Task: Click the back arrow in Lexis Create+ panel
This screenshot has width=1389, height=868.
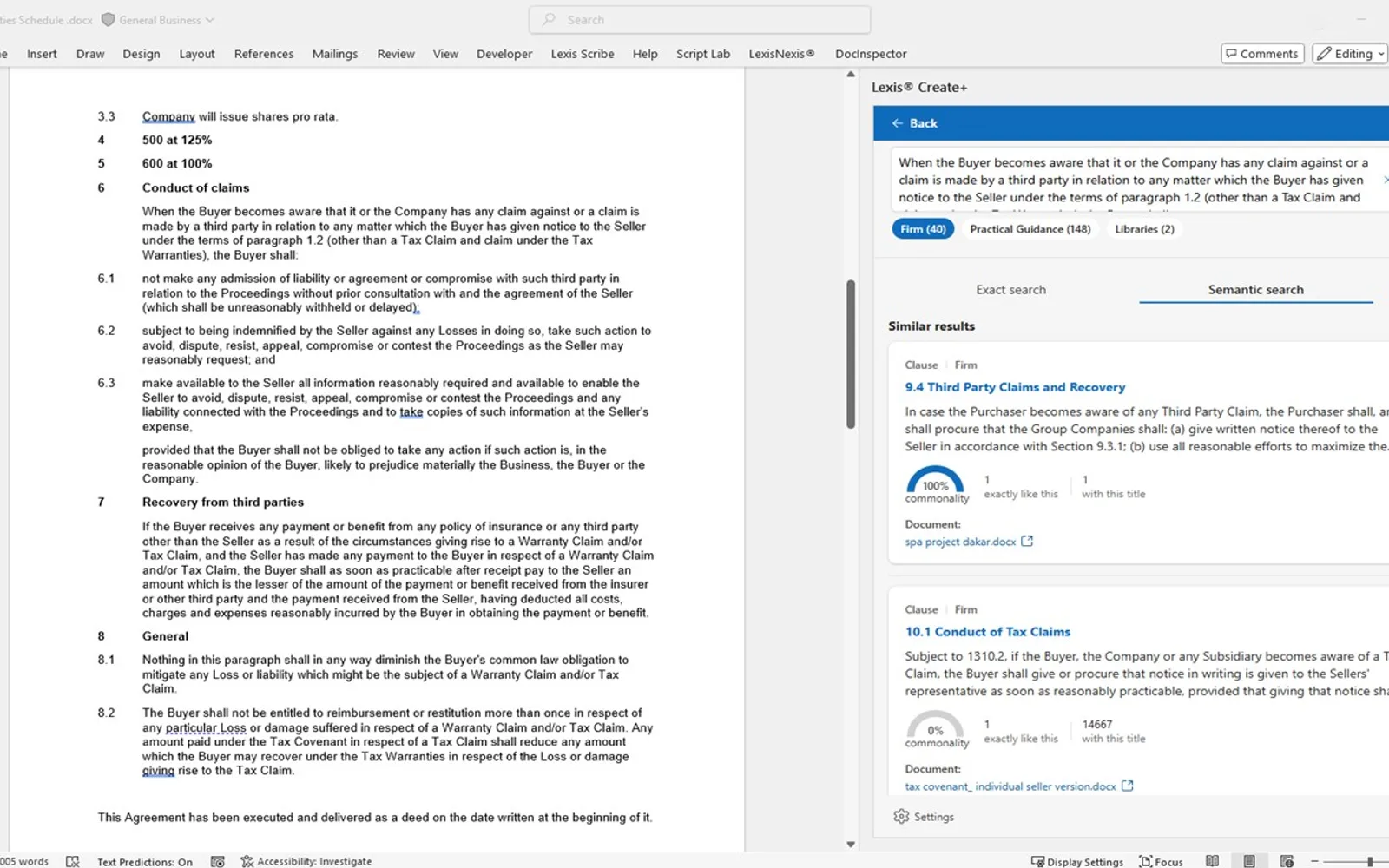Action: 898,123
